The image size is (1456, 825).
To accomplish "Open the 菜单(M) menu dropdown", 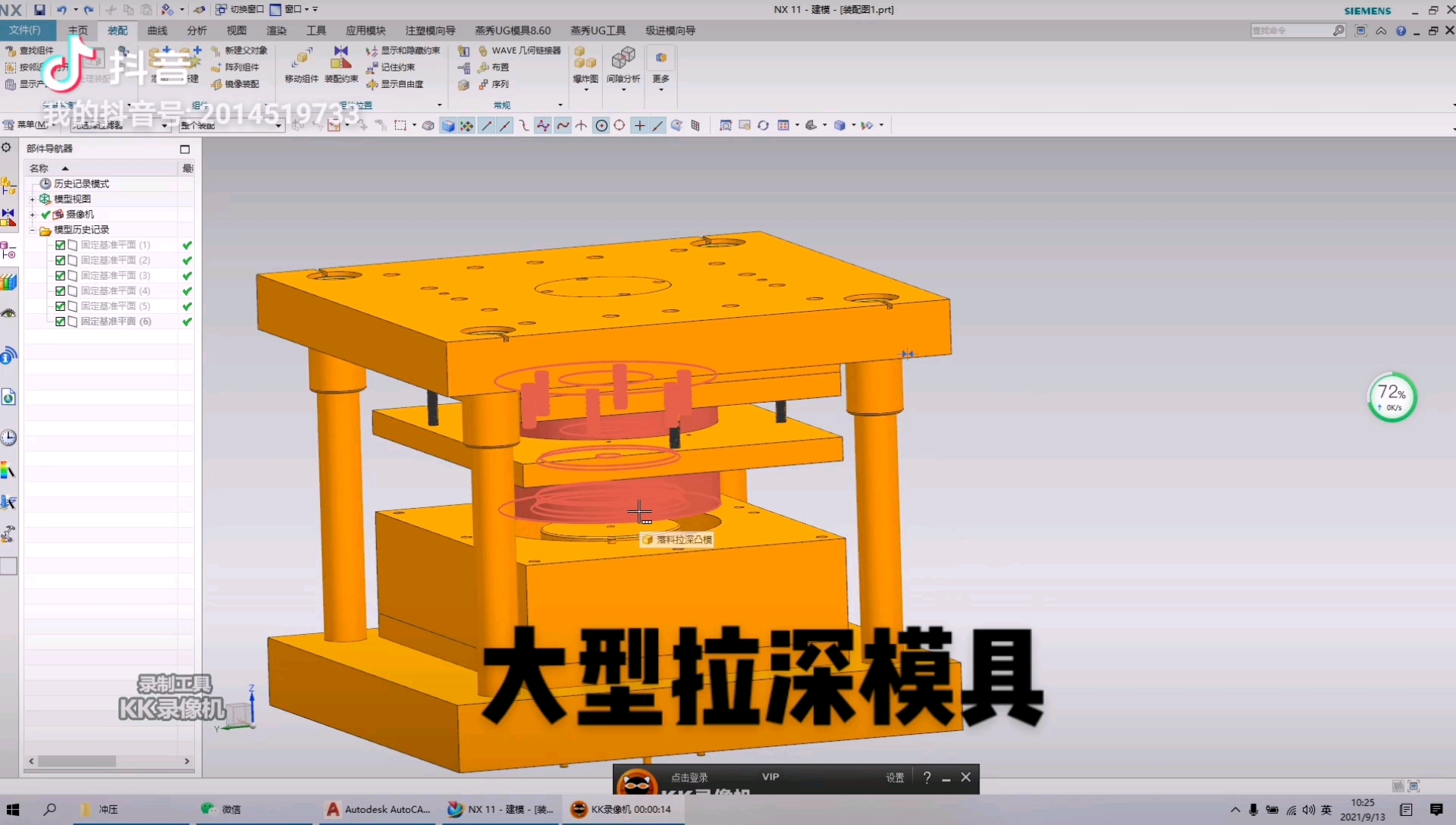I will [28, 125].
